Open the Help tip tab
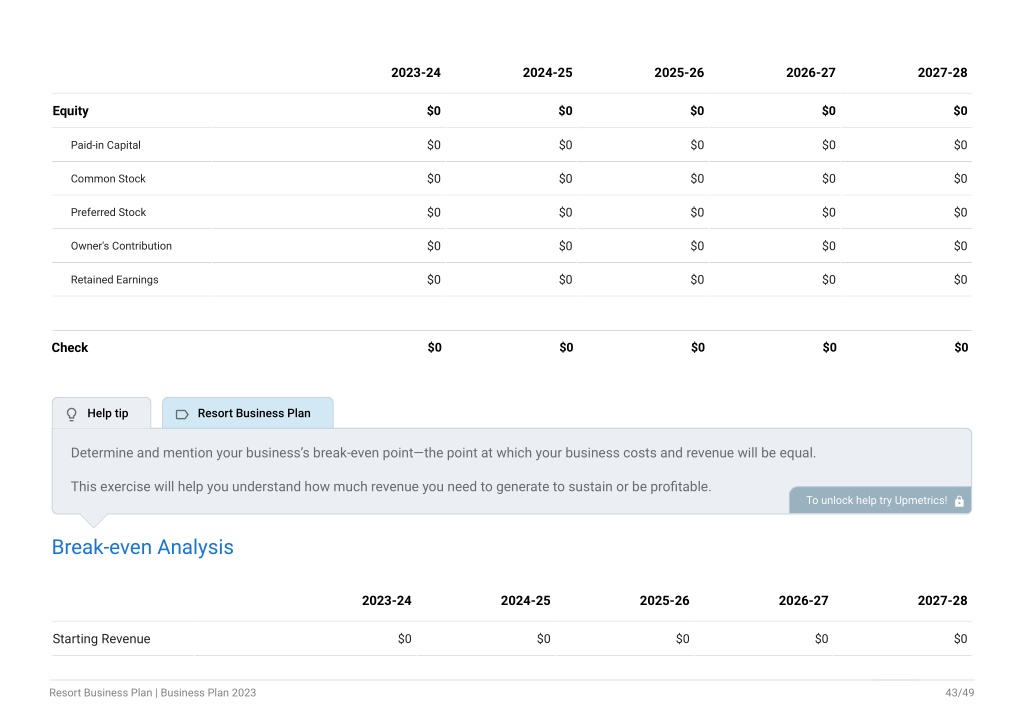The image size is (1024, 724). (101, 413)
